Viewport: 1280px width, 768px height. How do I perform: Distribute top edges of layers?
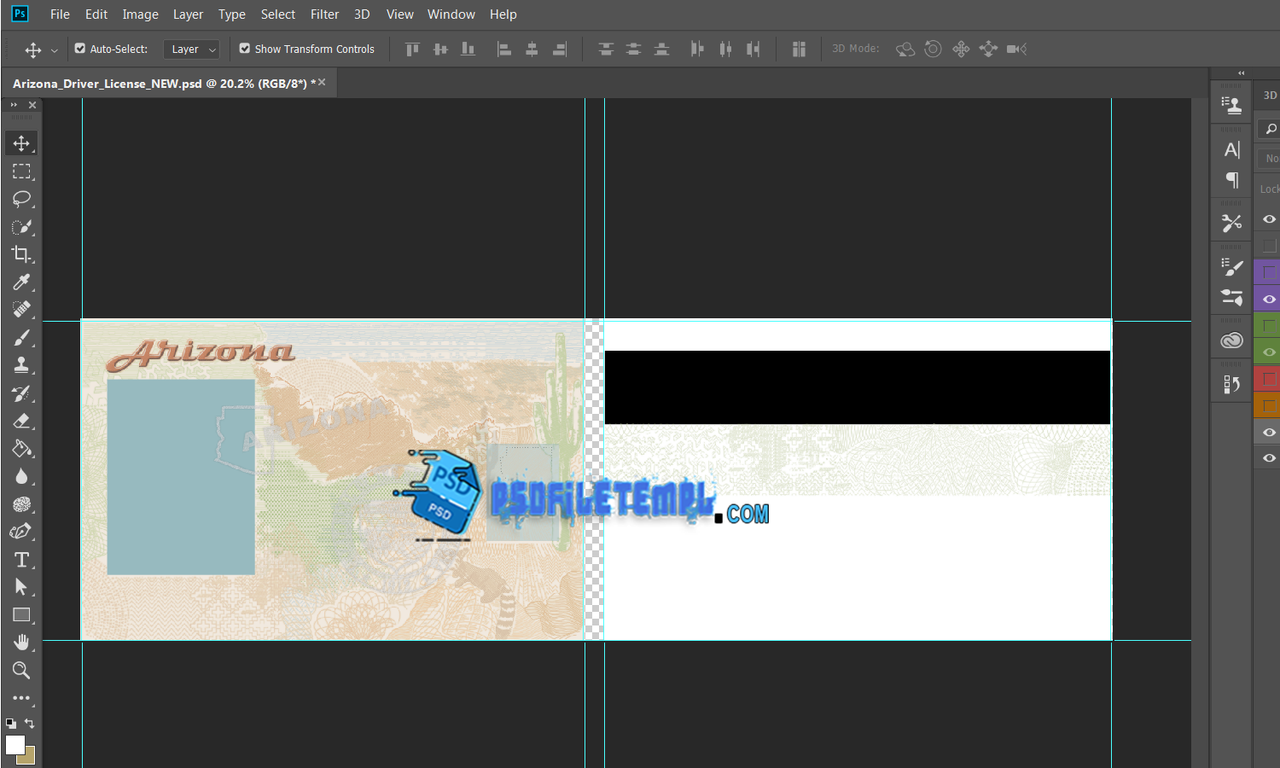(x=606, y=48)
